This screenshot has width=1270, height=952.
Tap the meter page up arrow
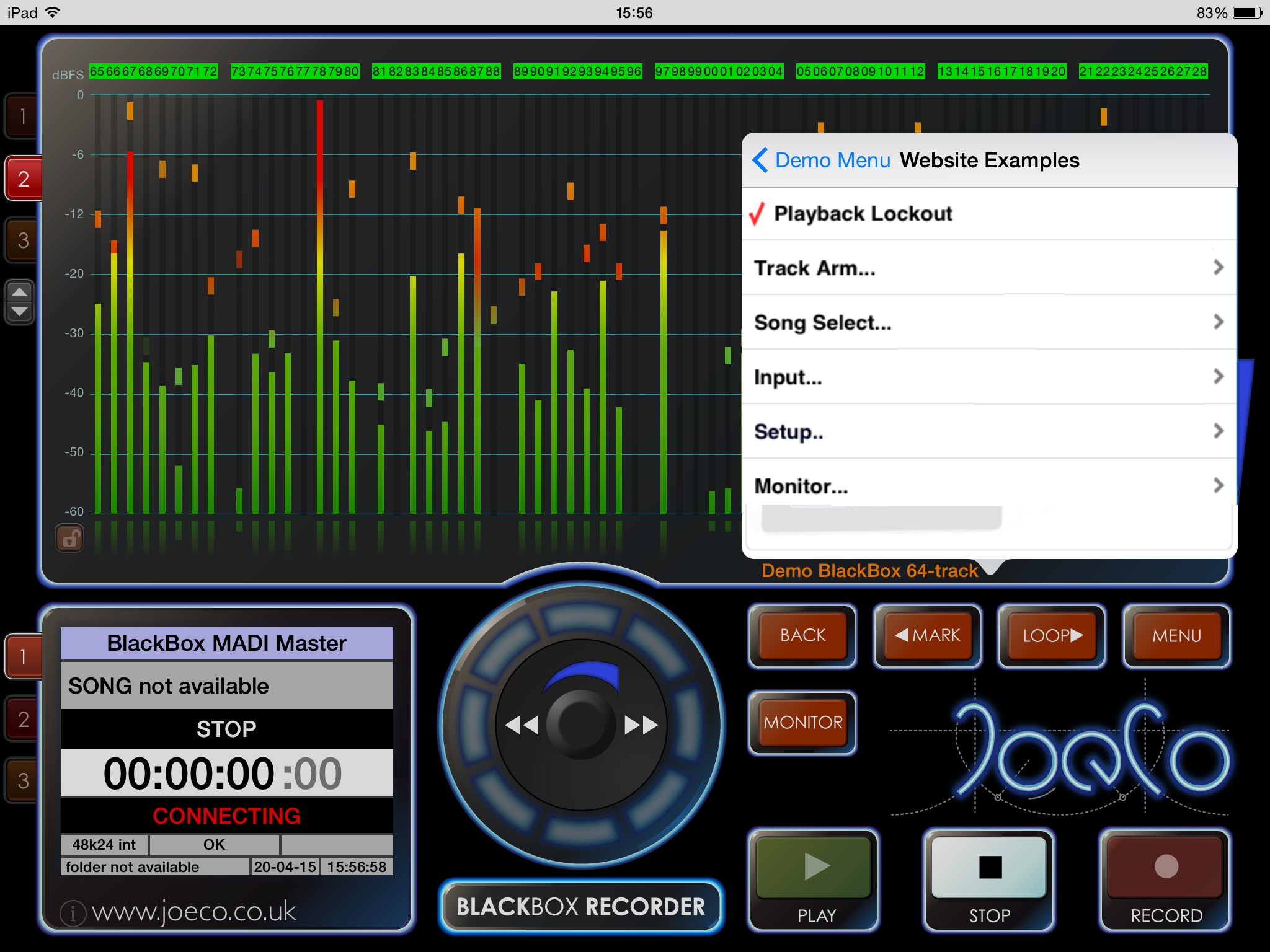20,292
